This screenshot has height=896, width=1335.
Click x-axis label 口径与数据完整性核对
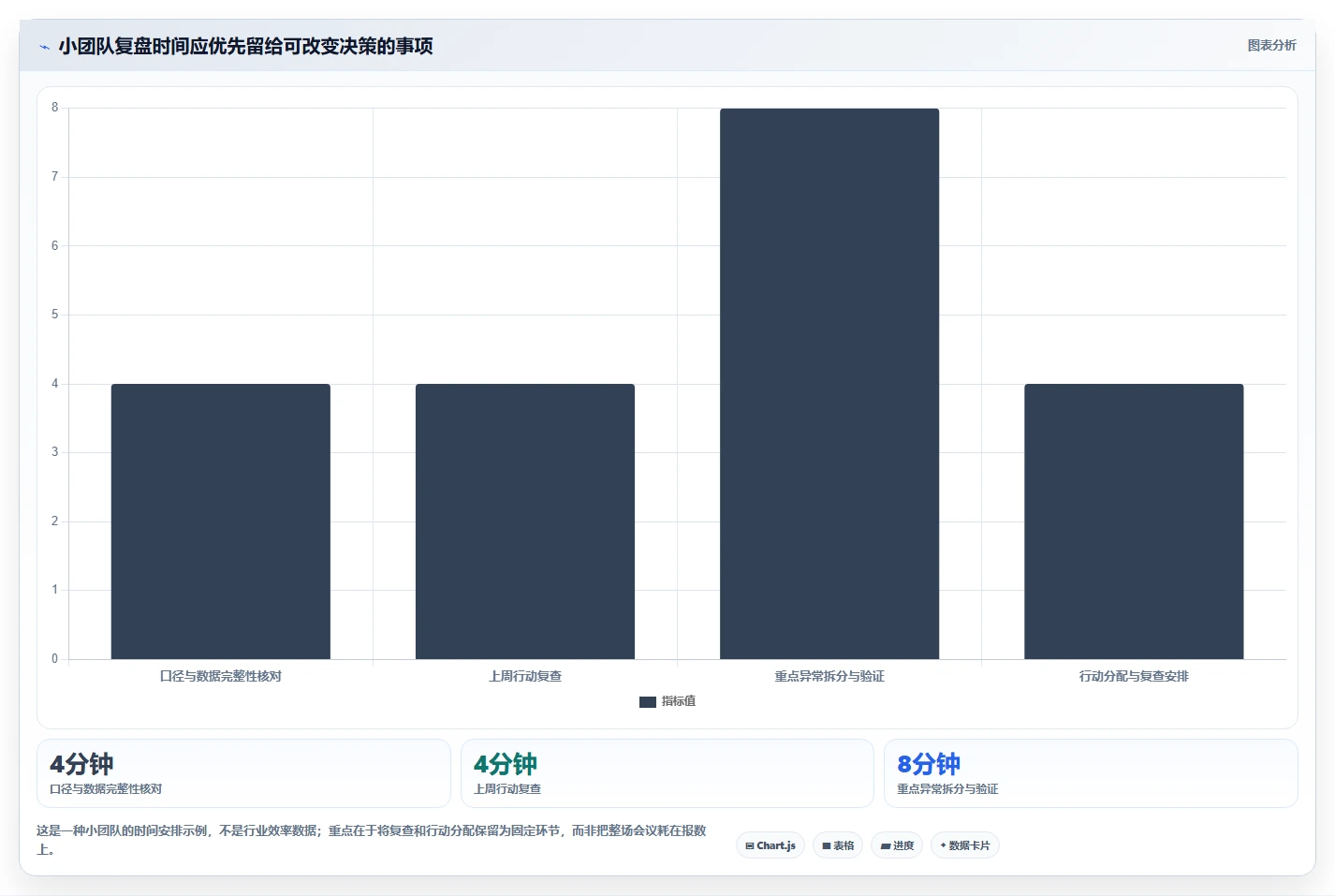click(x=221, y=676)
